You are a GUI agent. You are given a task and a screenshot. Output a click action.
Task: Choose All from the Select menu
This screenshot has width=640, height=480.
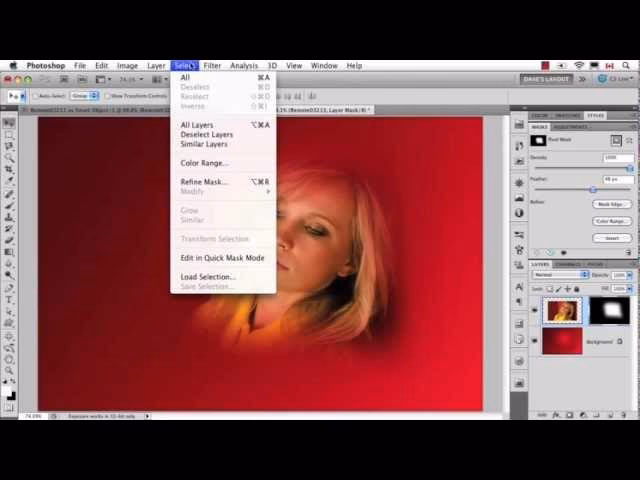click(x=223, y=78)
